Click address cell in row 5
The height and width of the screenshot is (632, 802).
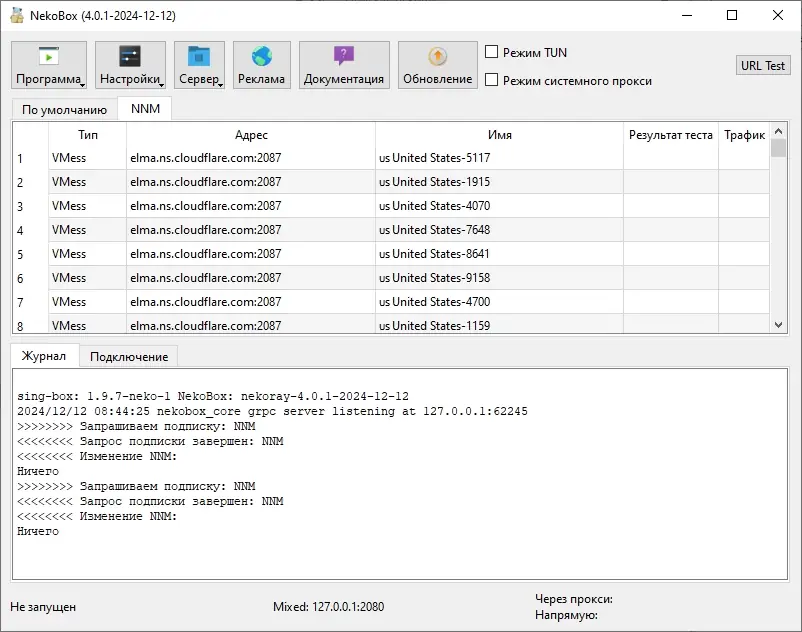(251, 254)
